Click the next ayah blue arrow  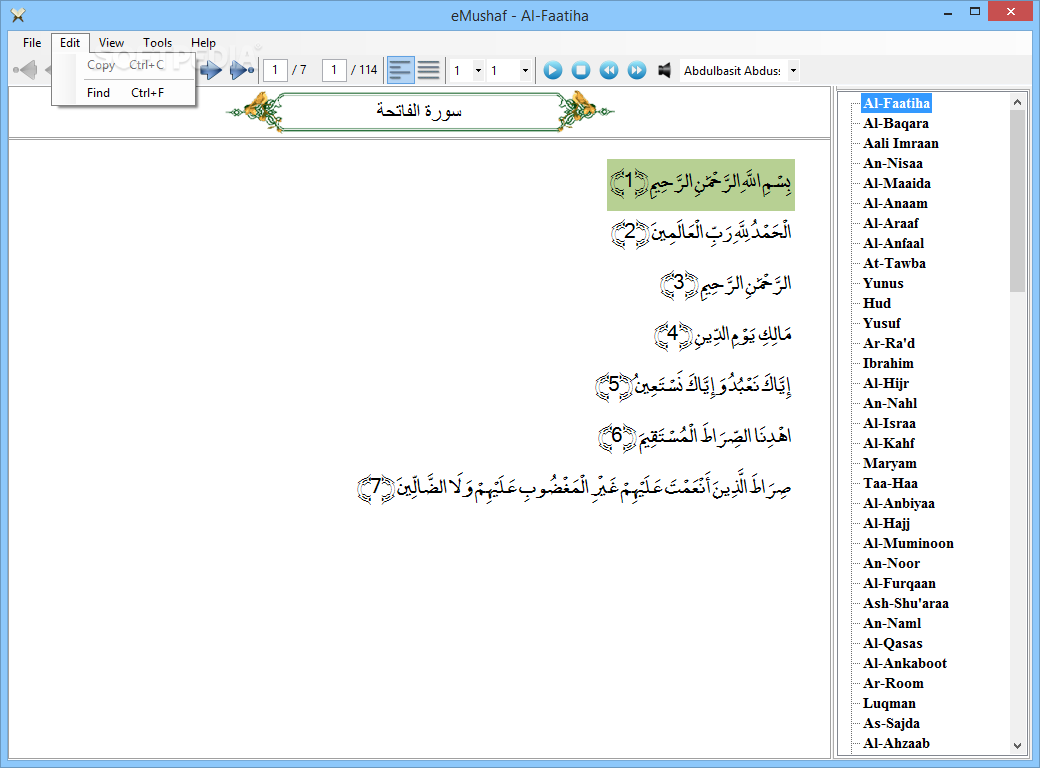tap(211, 70)
